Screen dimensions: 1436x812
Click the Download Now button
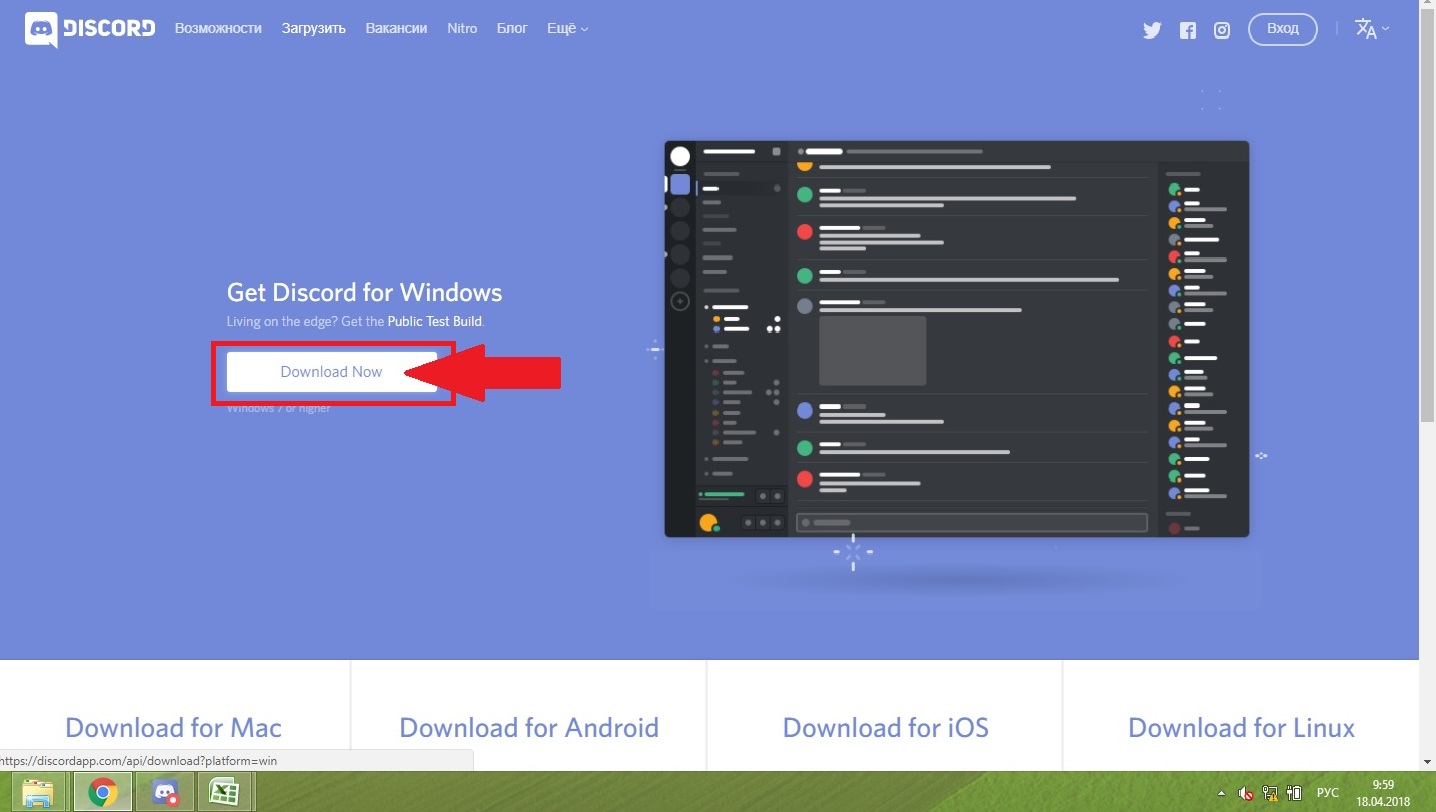click(331, 372)
